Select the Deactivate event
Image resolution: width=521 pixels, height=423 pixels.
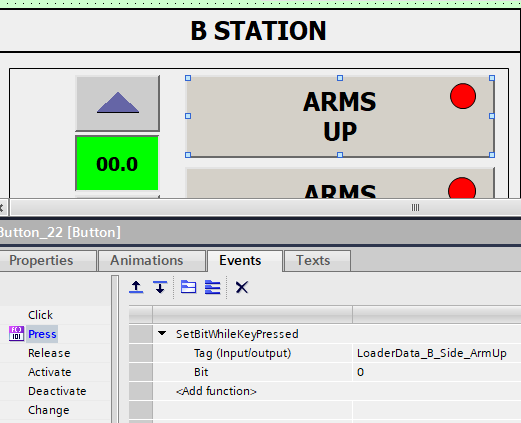[57, 391]
